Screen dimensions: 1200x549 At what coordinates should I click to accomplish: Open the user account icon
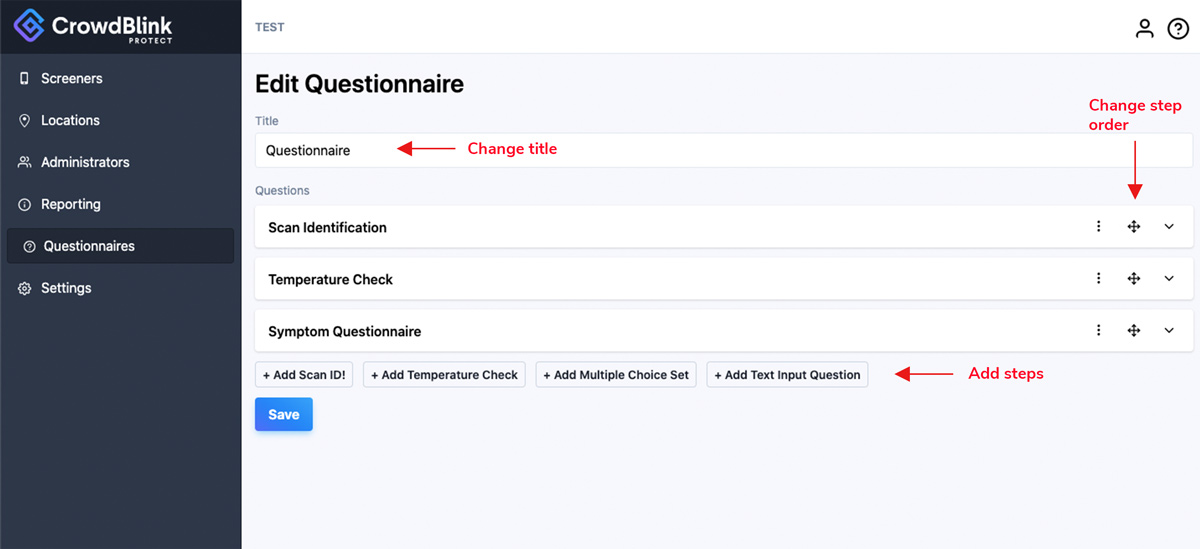1144,28
